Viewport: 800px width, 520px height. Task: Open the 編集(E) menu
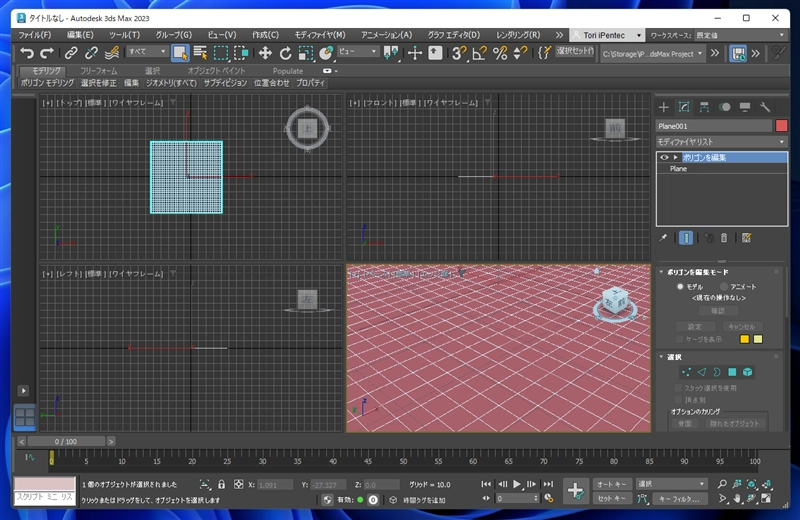(80, 35)
